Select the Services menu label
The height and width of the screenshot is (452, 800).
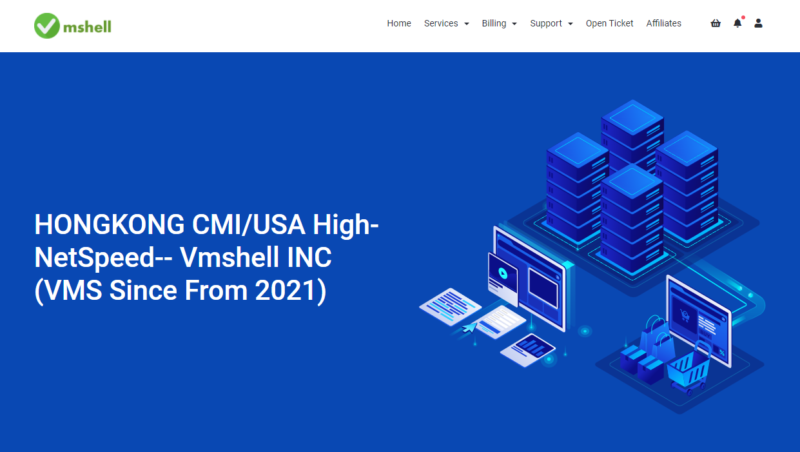tap(441, 23)
